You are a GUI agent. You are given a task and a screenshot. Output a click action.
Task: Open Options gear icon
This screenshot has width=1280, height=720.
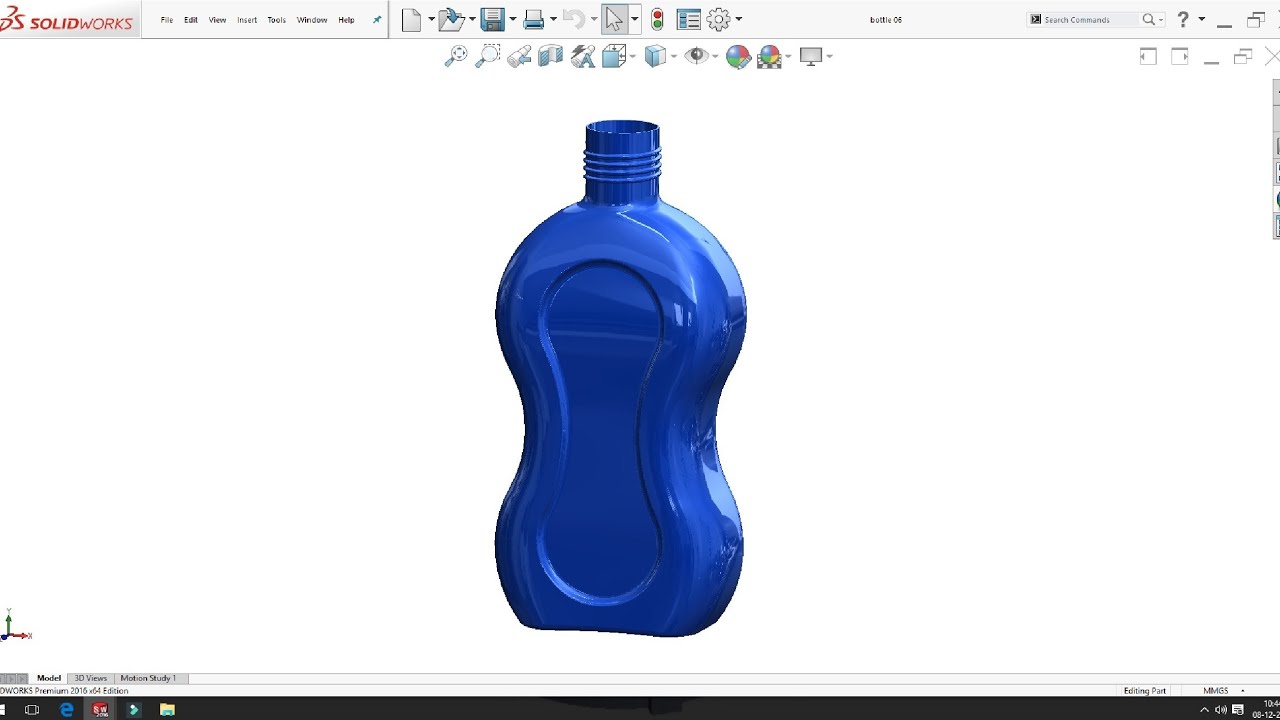(718, 19)
